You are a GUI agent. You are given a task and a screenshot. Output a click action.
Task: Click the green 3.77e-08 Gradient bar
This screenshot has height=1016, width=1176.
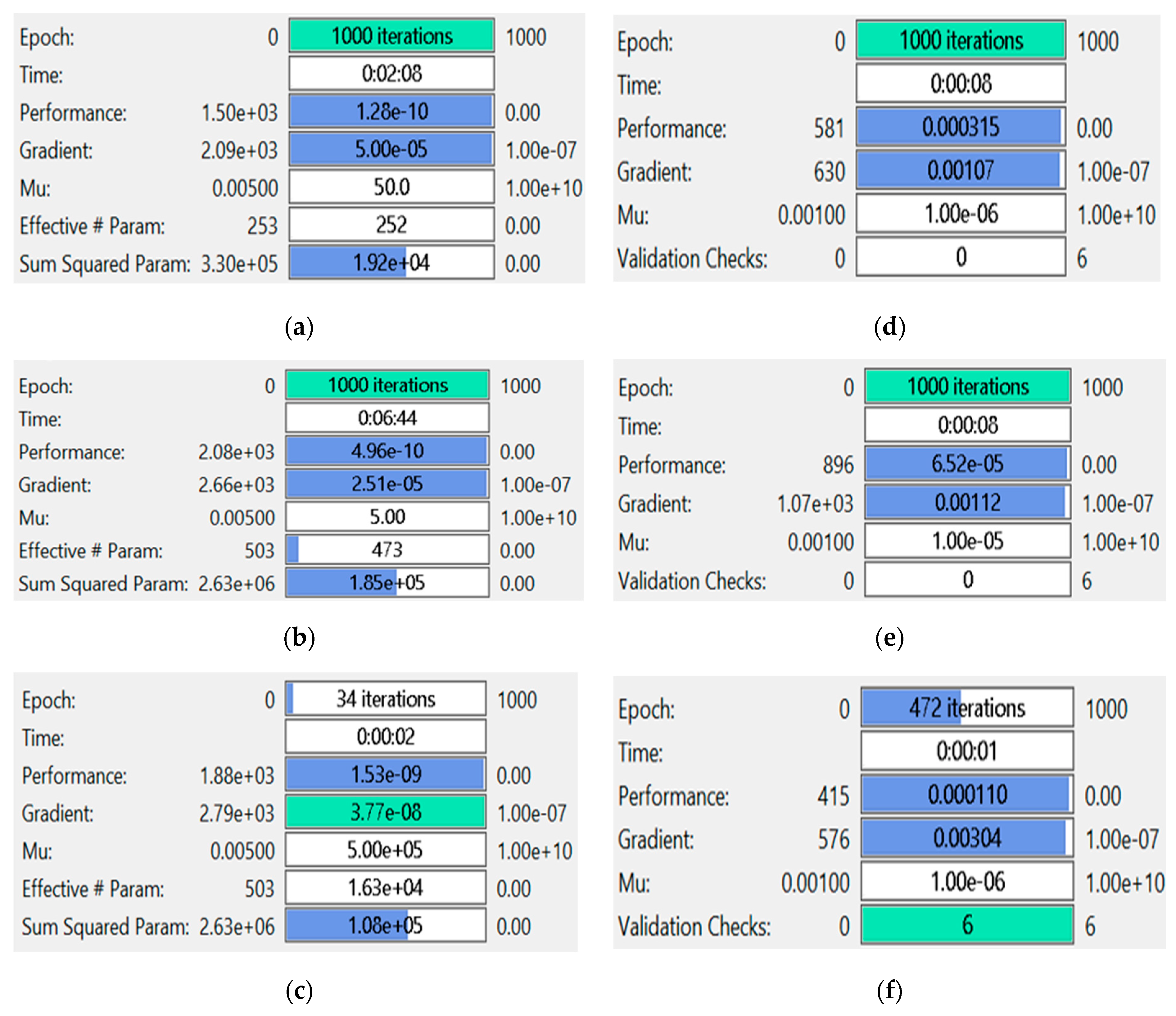point(385,812)
